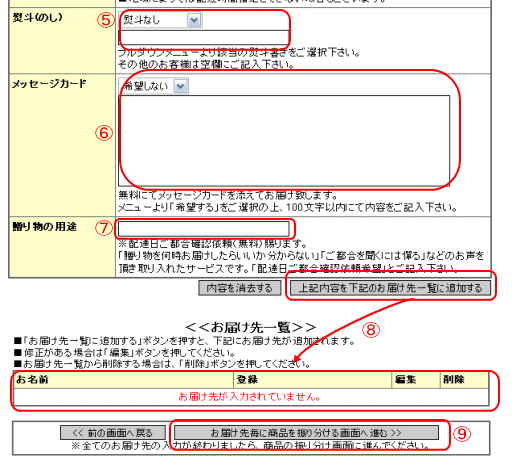Viewport: 520px width, 470px height.
Task: Click the circled number 9 marker
Action: point(462,434)
